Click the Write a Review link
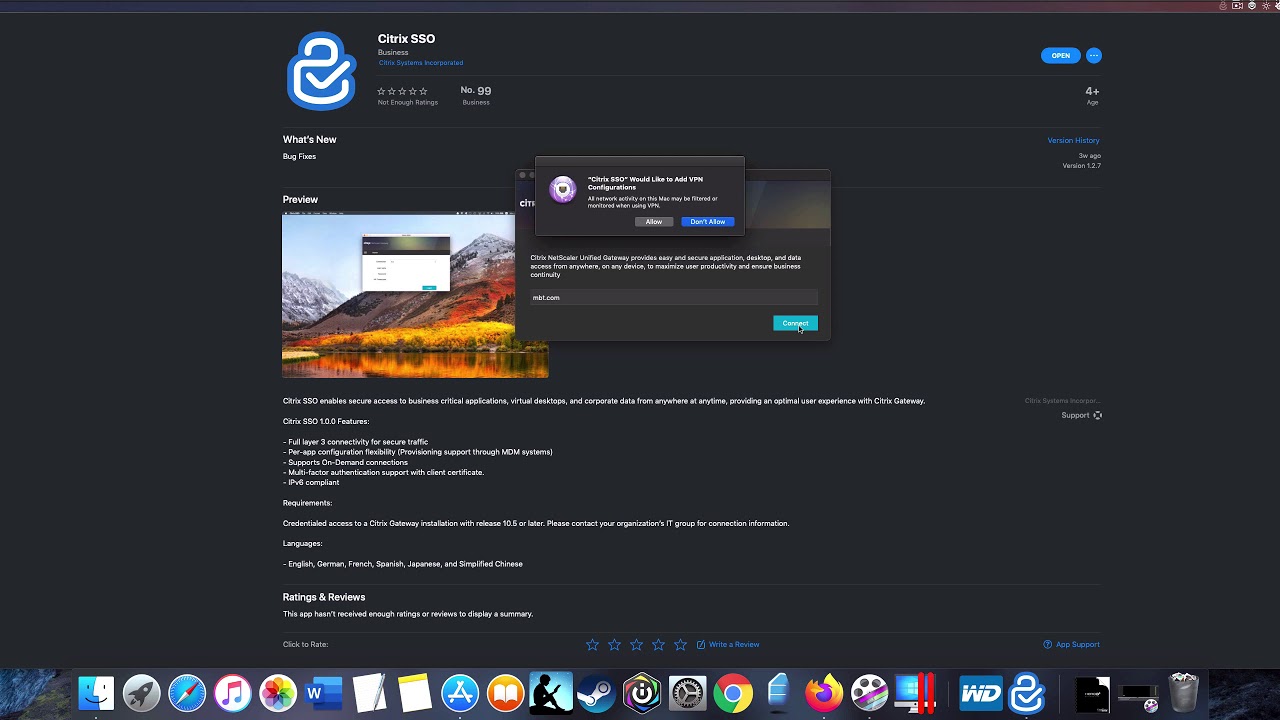 pos(728,645)
